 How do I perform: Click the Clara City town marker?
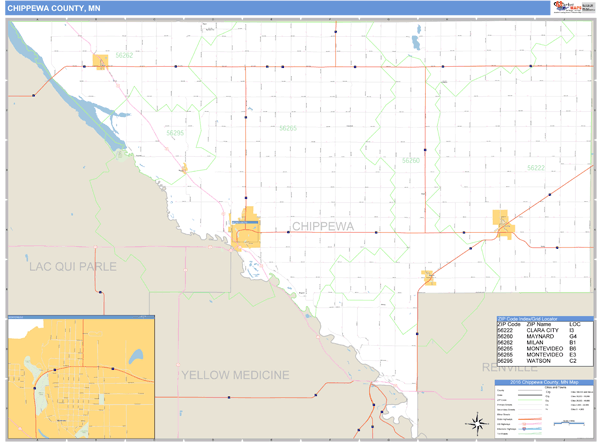click(x=506, y=229)
